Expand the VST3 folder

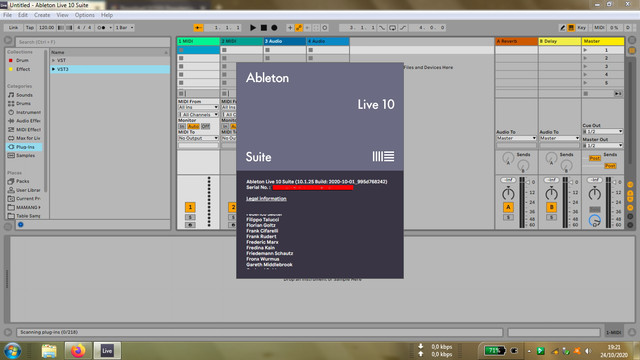(53, 69)
